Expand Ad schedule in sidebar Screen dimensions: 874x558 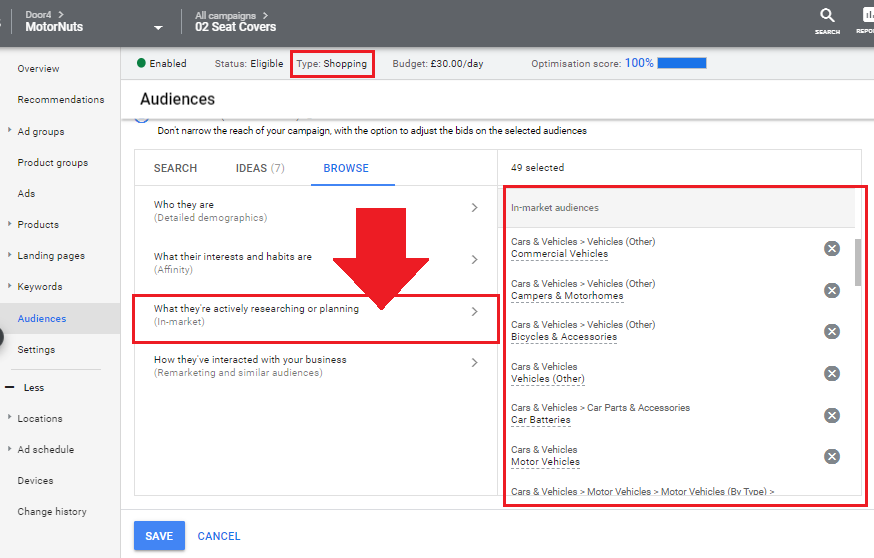pyautogui.click(x=9, y=449)
